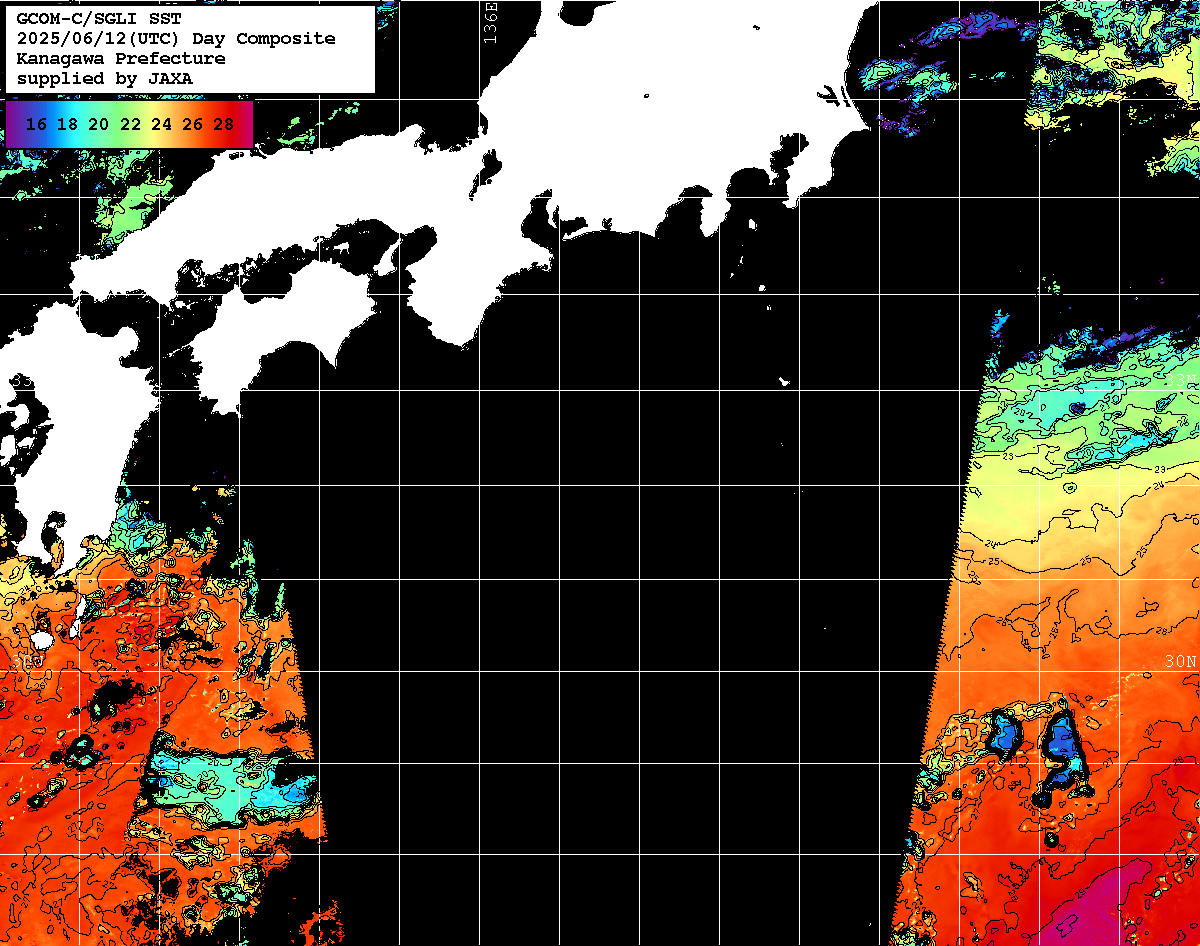Click the "136E" longitude label

tap(489, 21)
